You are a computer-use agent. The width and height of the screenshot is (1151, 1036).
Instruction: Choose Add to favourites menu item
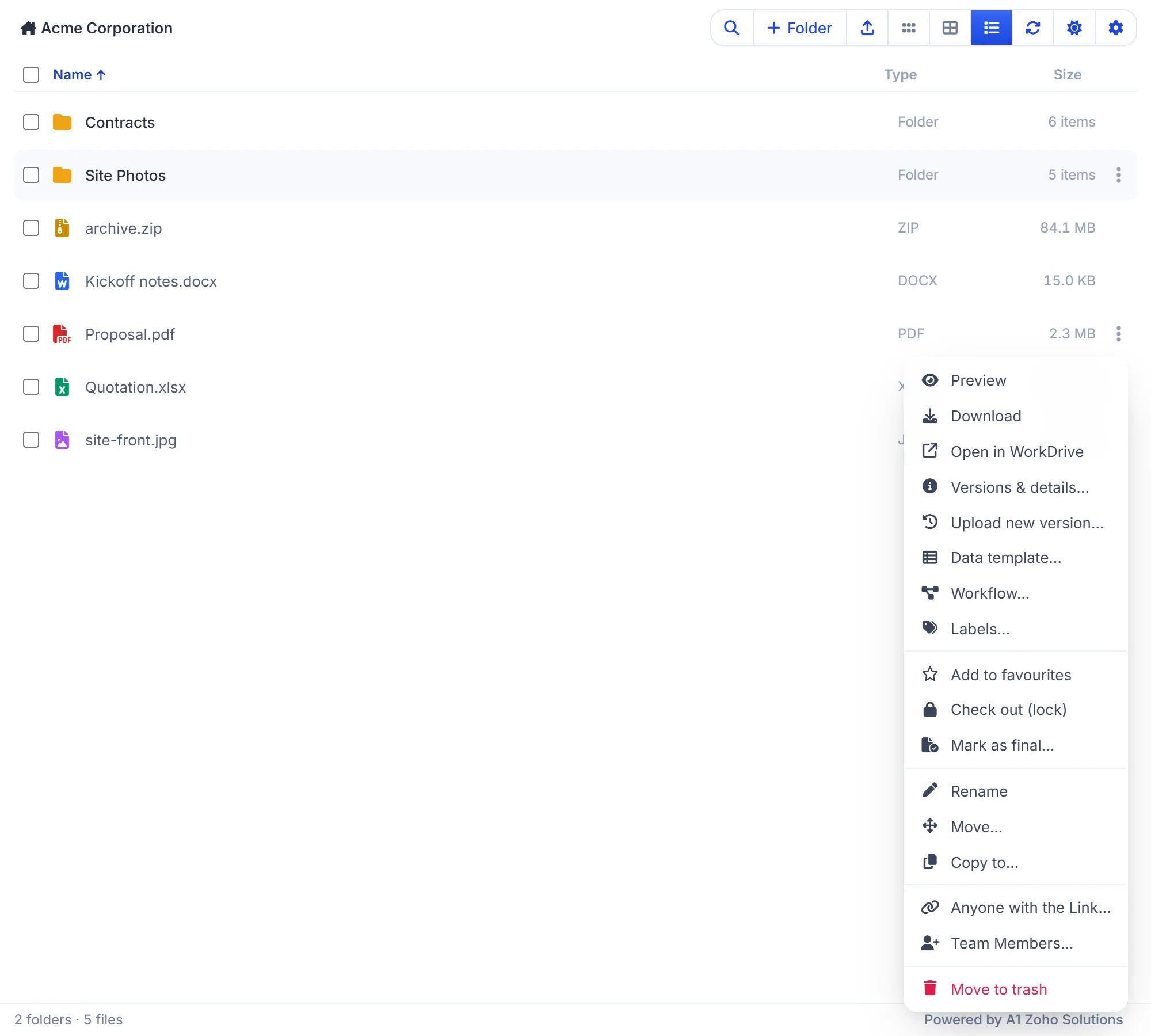(x=1016, y=675)
